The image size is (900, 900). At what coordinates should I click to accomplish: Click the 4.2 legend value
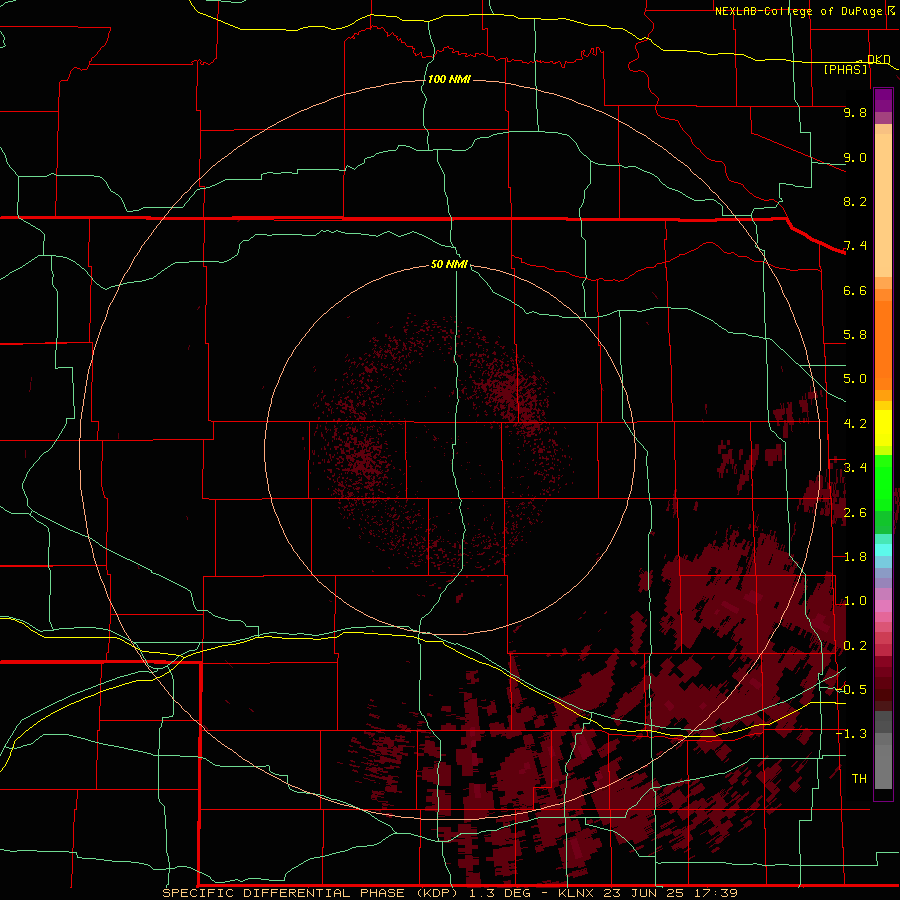point(855,424)
